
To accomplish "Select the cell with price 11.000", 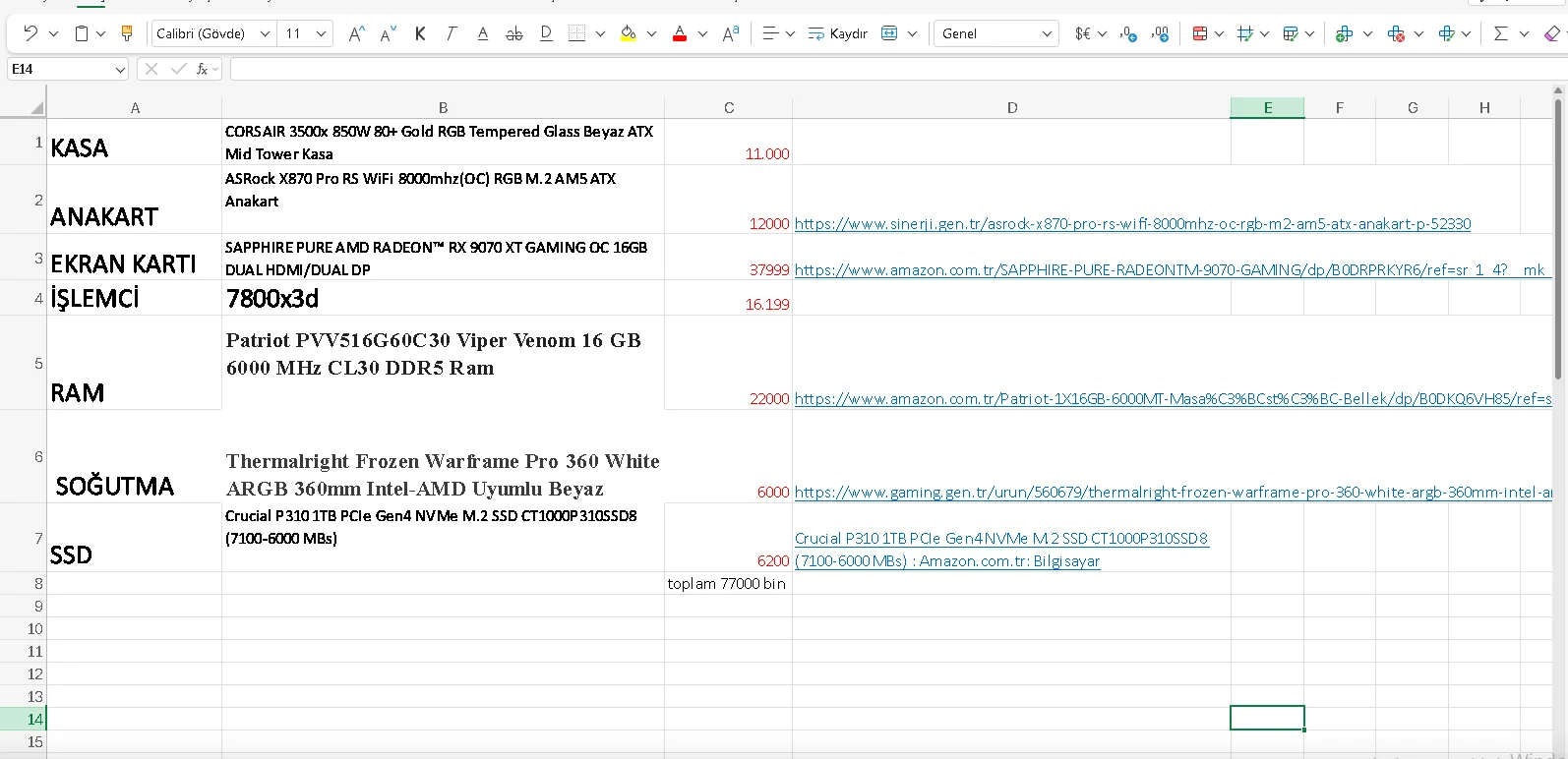I will 729,142.
